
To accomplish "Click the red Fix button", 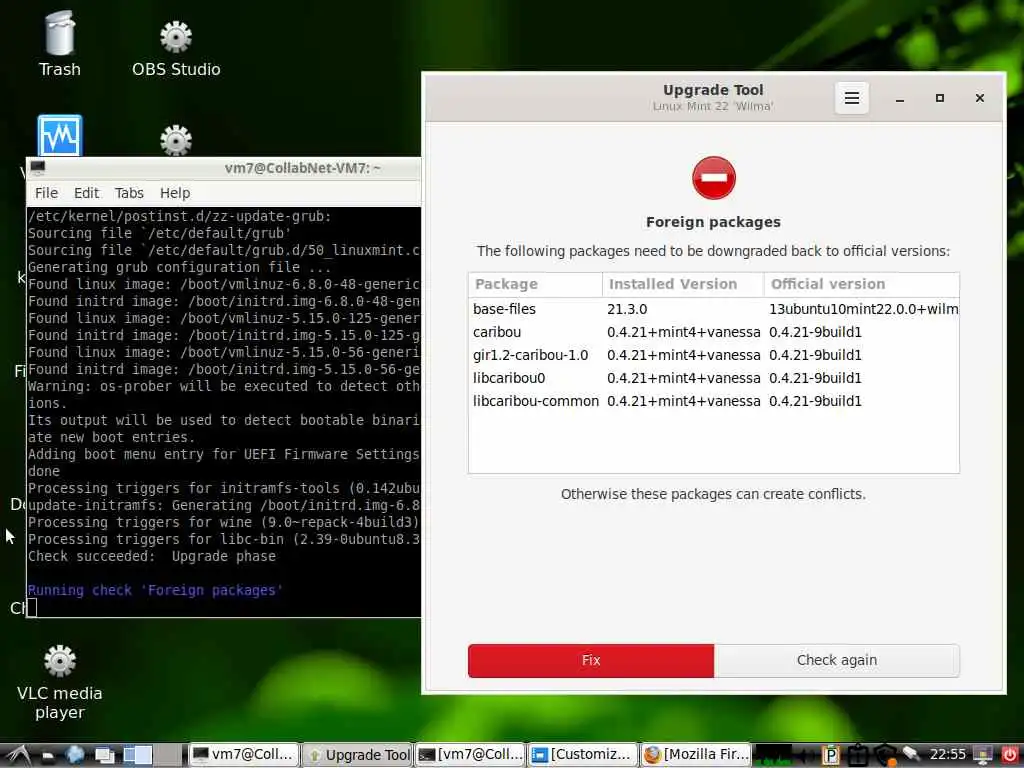I will pos(591,660).
